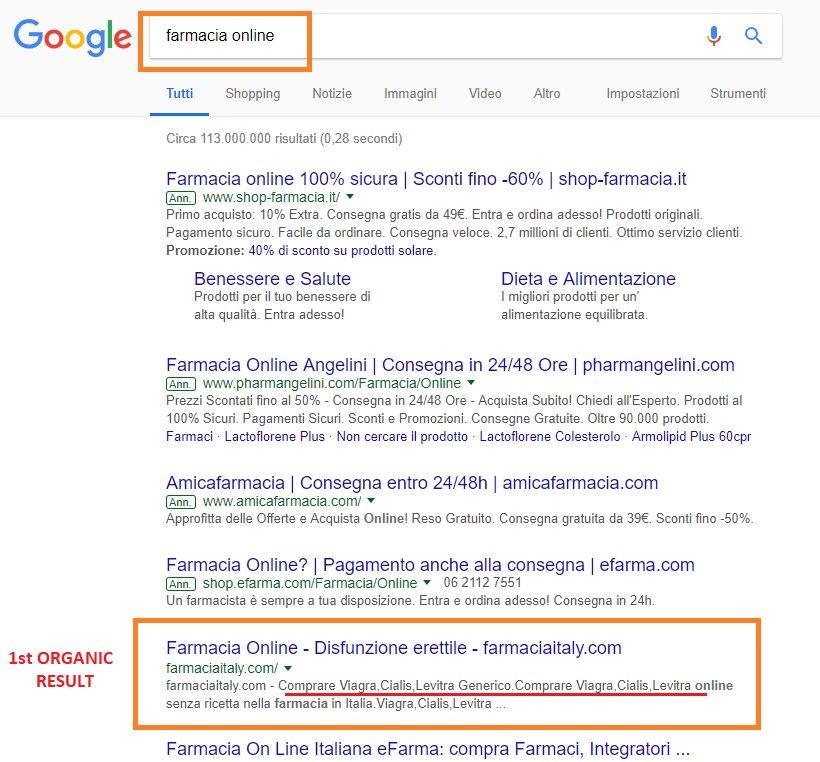Open the Video tab
820x762 pixels.
485,94
